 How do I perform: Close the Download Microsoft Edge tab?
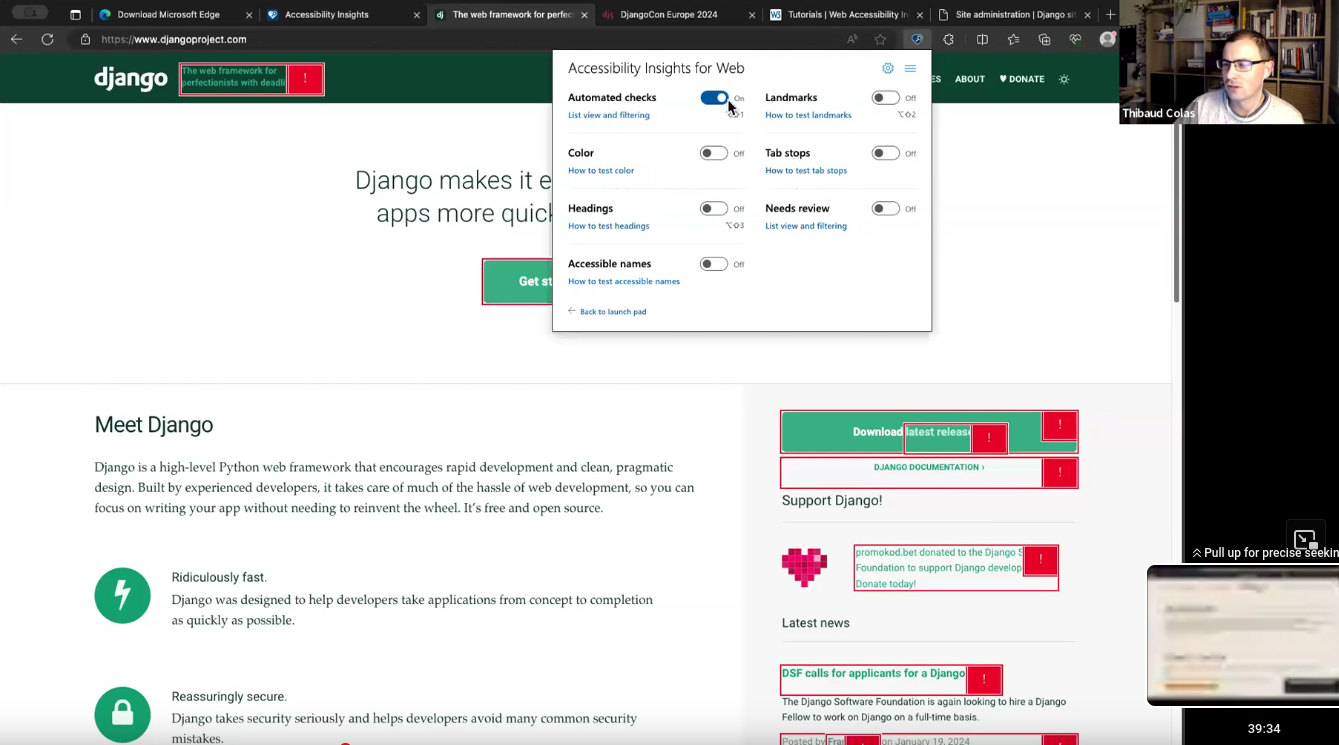point(249,15)
